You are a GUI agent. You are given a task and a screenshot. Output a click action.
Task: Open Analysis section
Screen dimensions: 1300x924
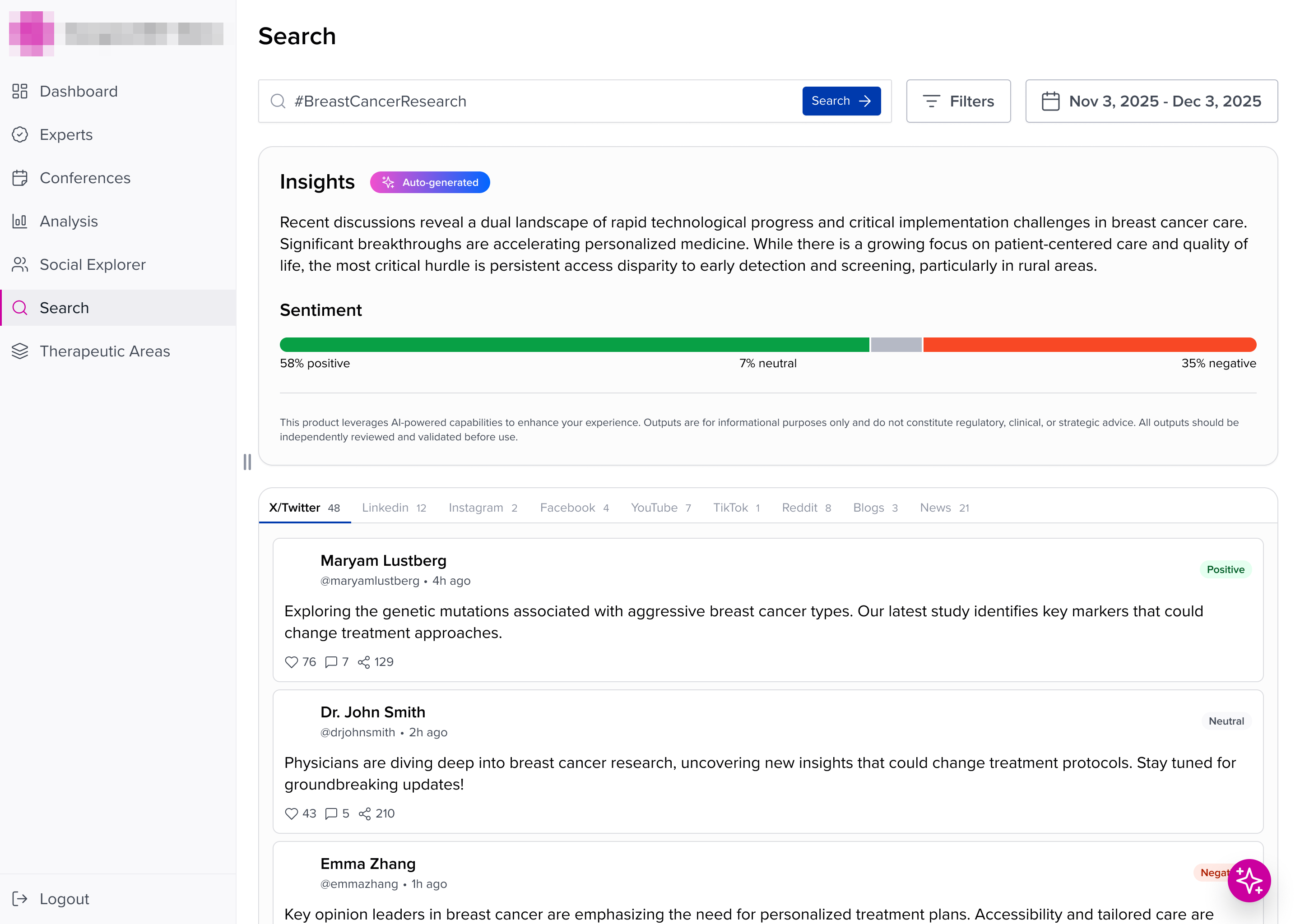(118, 221)
